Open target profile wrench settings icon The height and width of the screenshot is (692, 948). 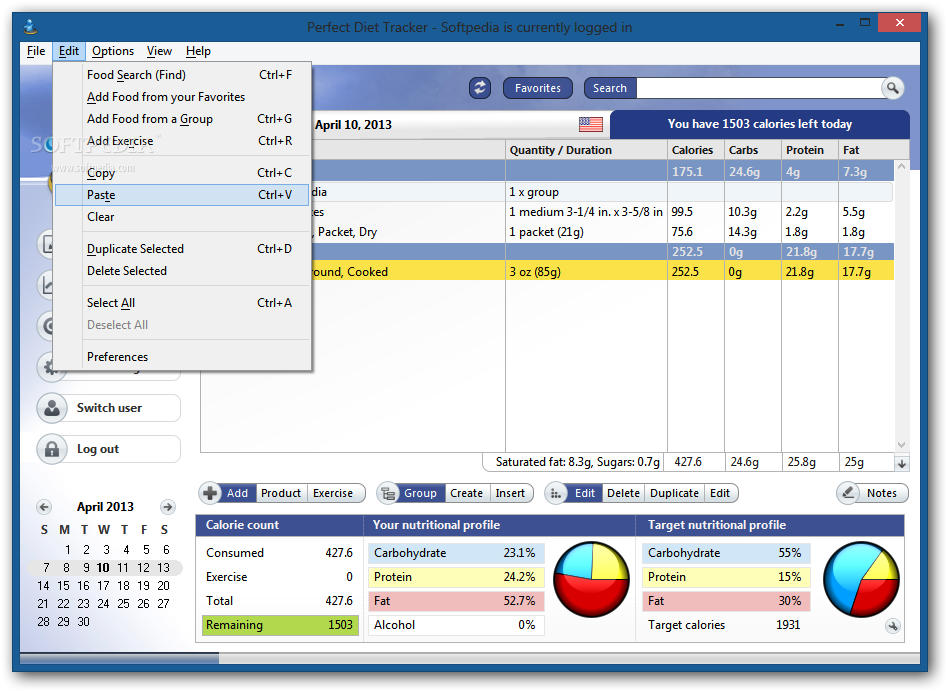point(893,626)
